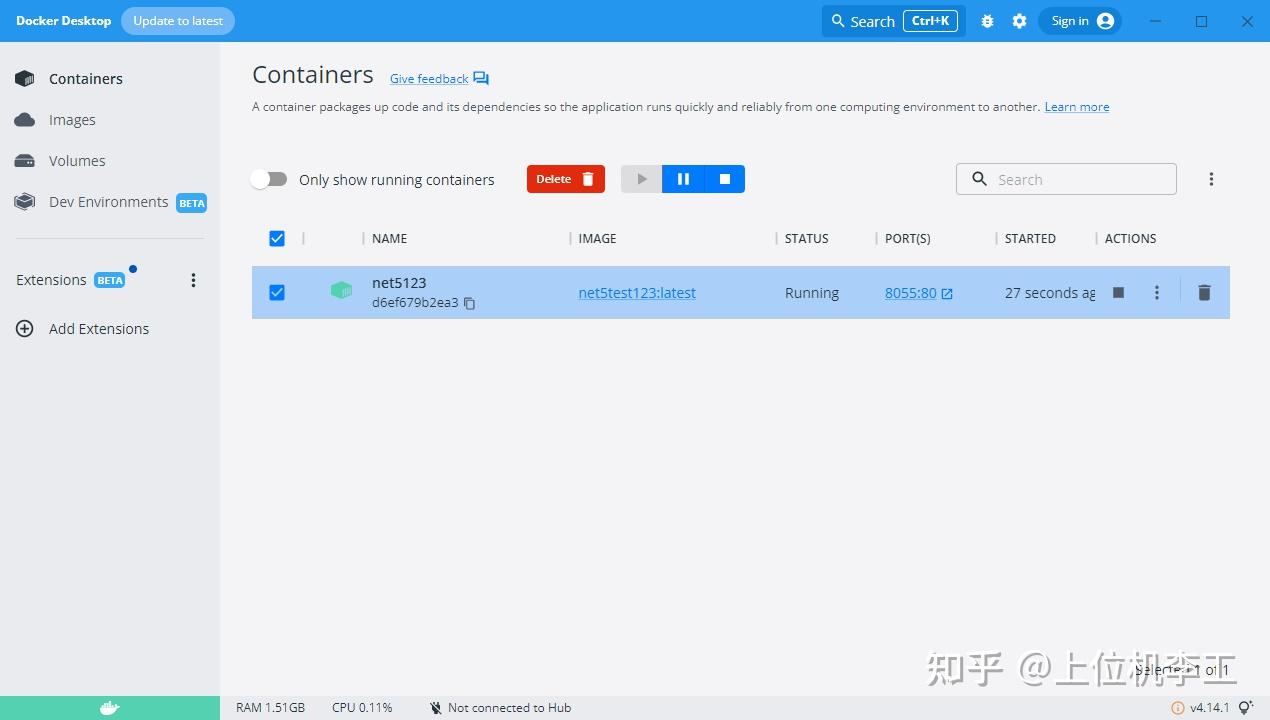The height and width of the screenshot is (720, 1270).
Task: Stop net5123 container in Actions column
Action: [x=1119, y=293]
